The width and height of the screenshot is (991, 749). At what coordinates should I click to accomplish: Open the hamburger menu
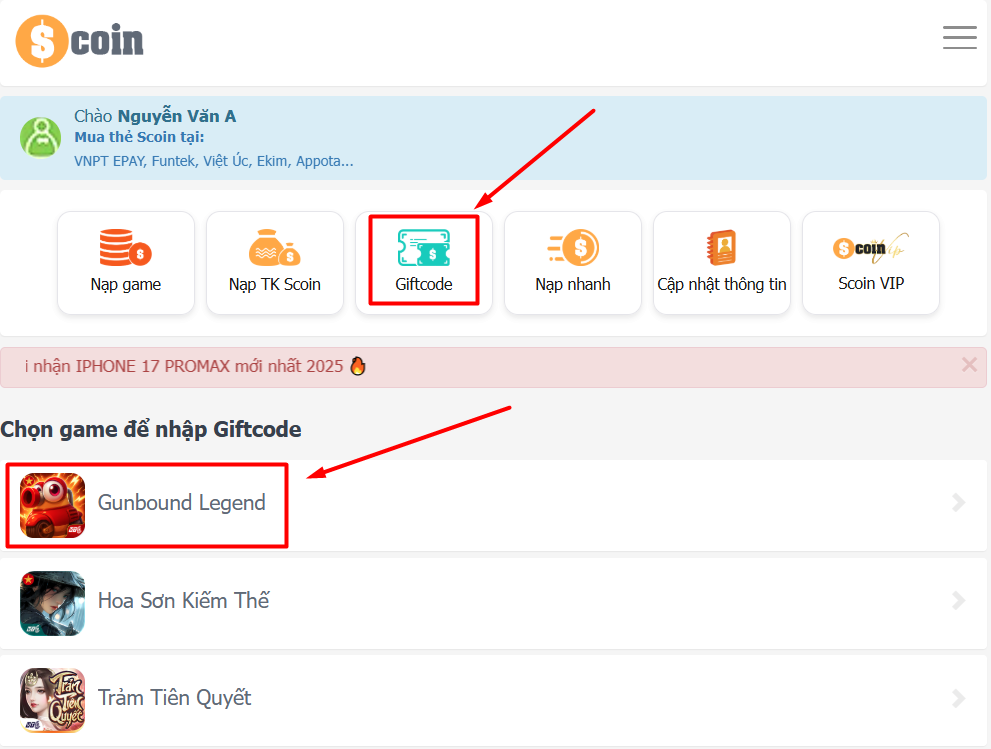click(x=959, y=38)
